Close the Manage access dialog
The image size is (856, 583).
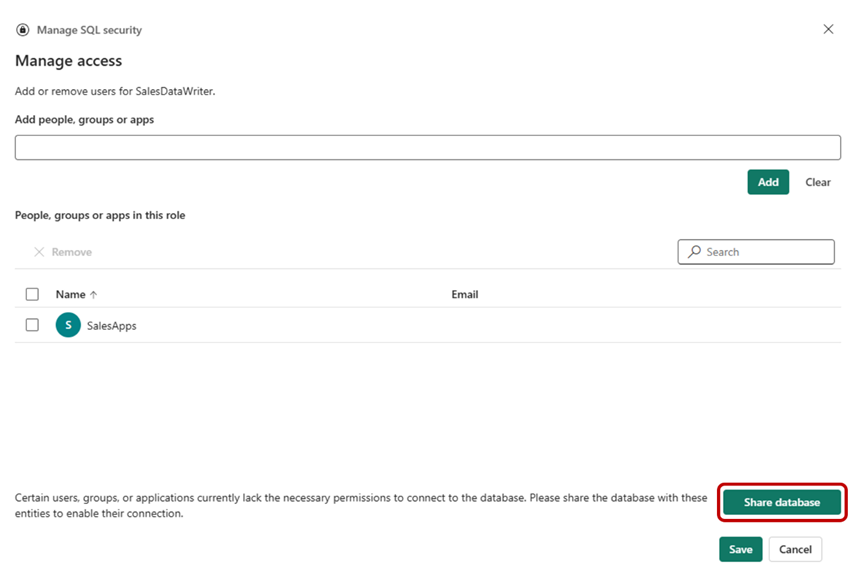(x=828, y=29)
